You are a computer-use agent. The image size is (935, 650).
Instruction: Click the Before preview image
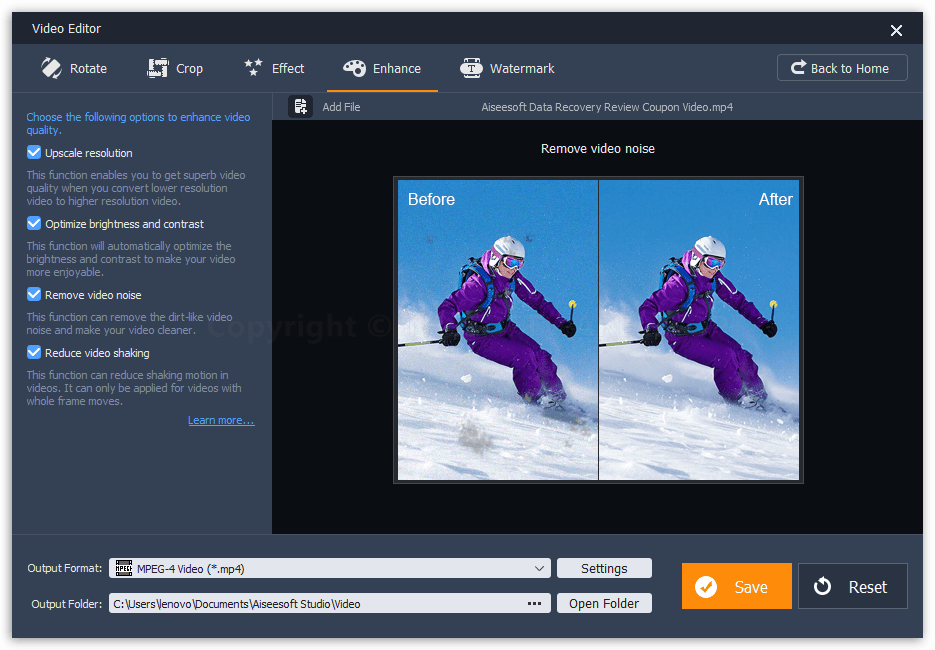[x=498, y=330]
